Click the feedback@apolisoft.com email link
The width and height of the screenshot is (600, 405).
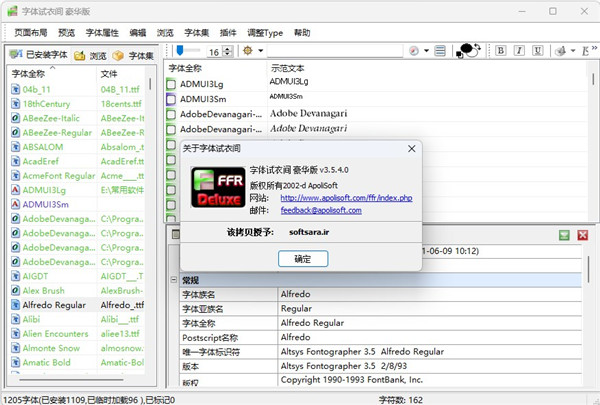point(321,210)
